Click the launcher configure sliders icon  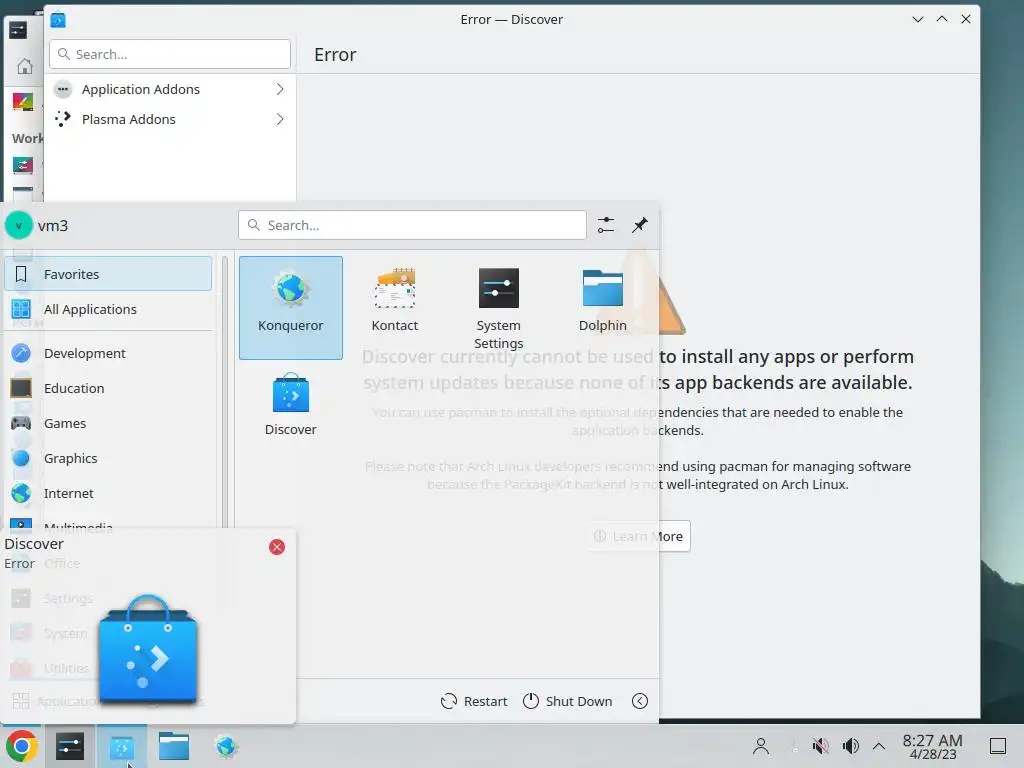pyautogui.click(x=606, y=225)
